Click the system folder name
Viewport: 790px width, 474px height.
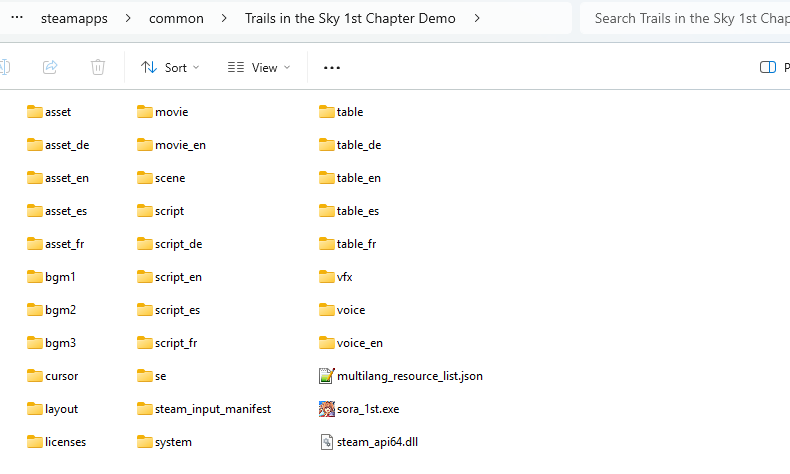click(173, 442)
